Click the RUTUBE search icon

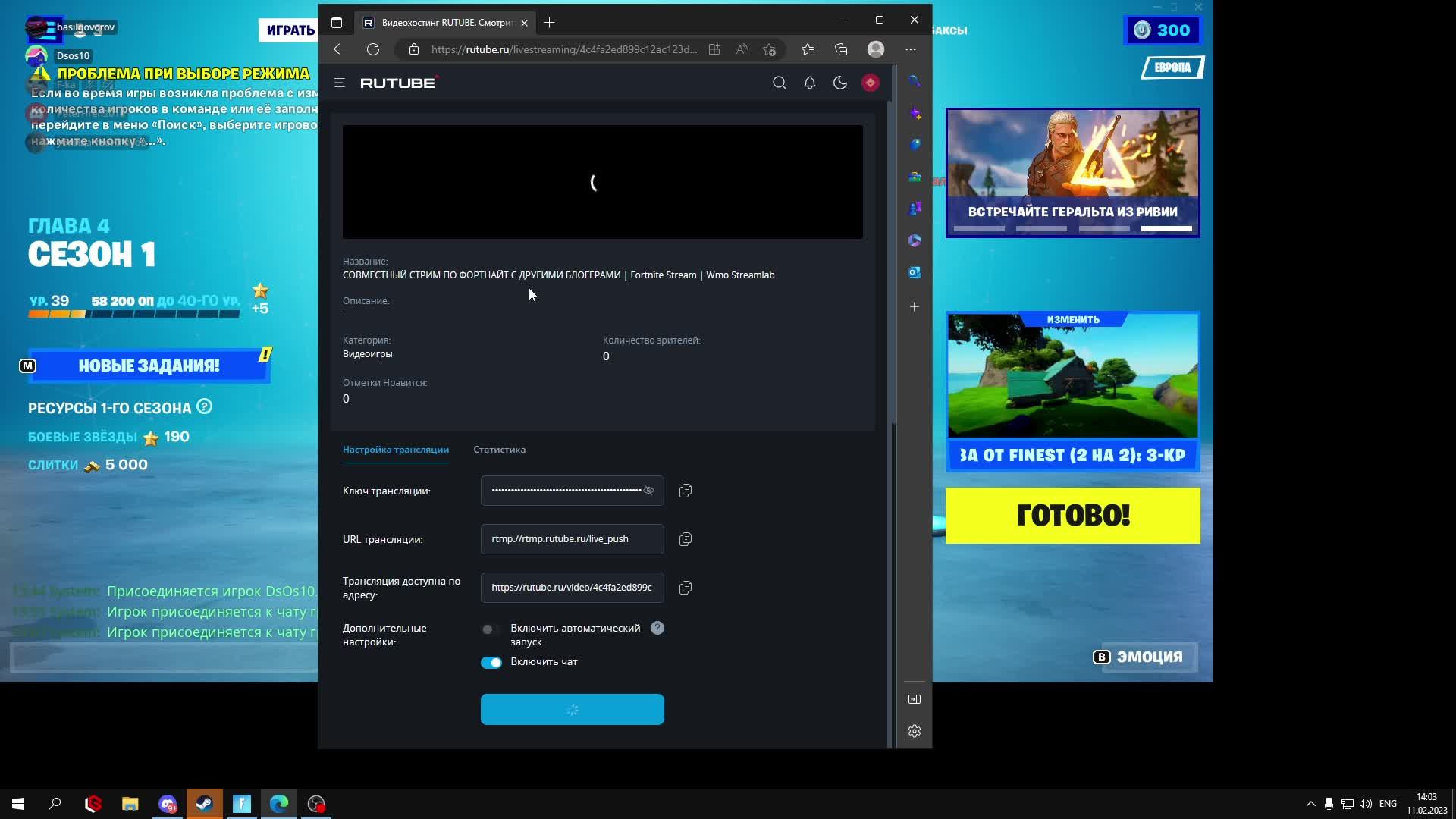[x=779, y=83]
